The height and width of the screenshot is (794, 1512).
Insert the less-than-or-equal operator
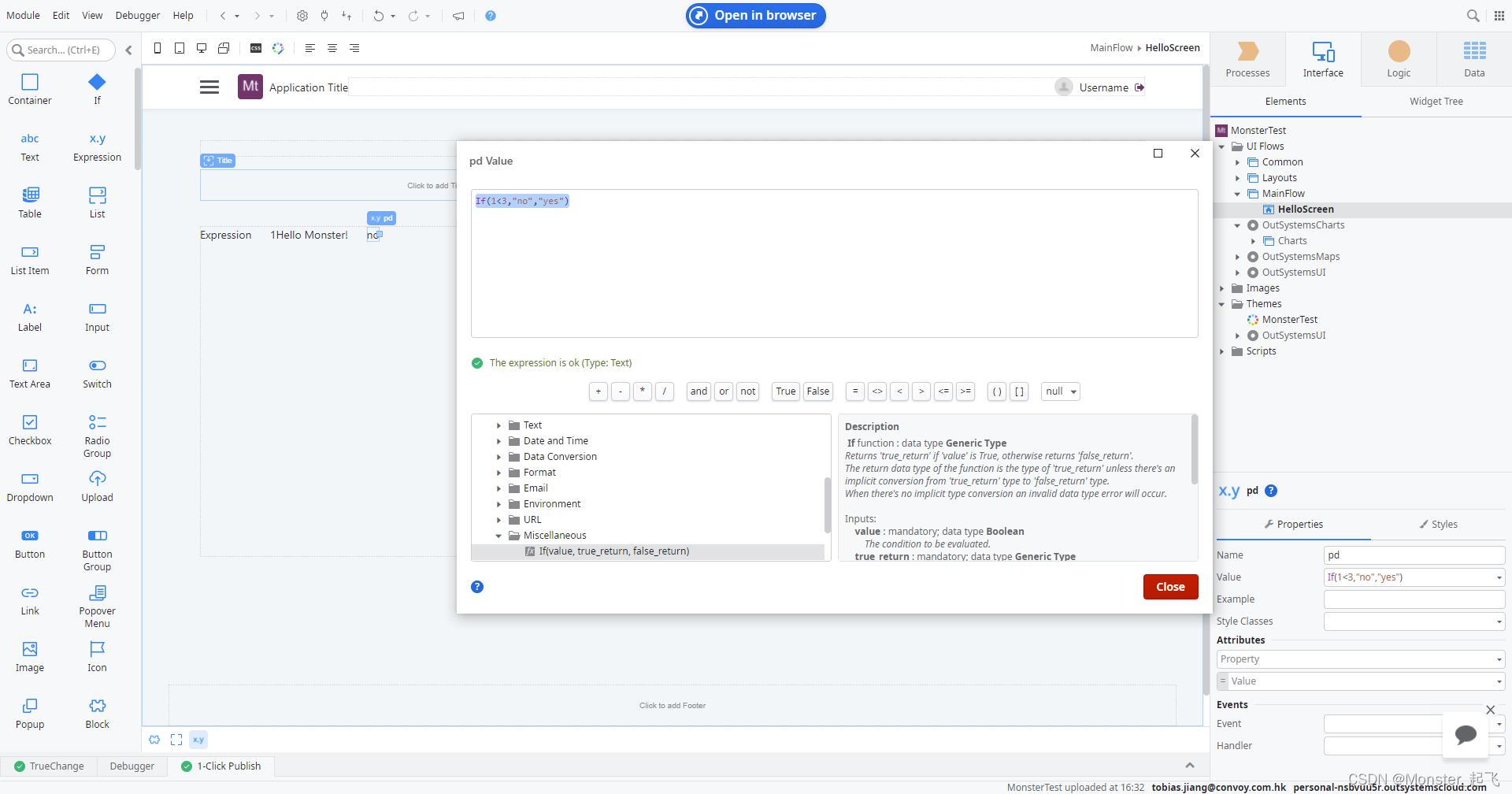point(943,391)
